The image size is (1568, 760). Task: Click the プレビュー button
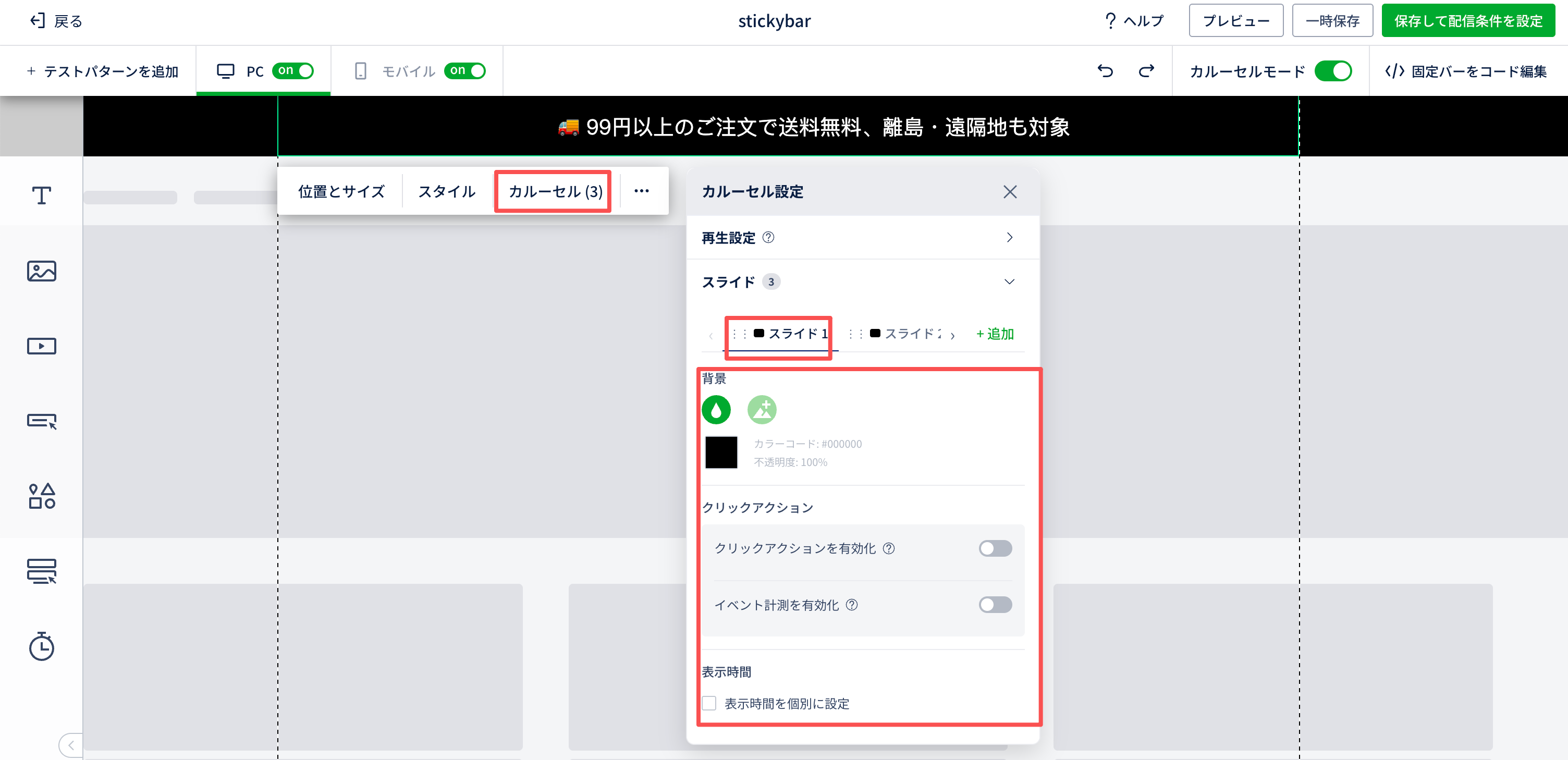[1235, 21]
